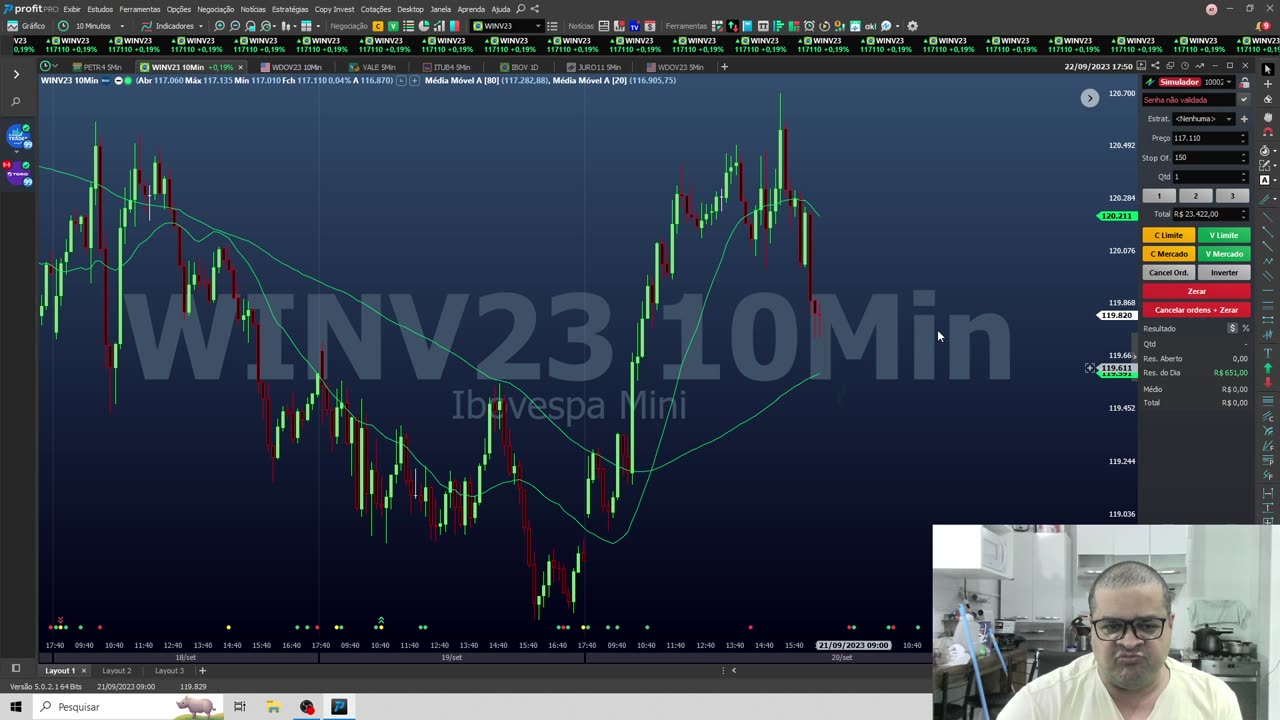
Task: Expand the left sidebar arrow
Action: pyautogui.click(x=16, y=74)
